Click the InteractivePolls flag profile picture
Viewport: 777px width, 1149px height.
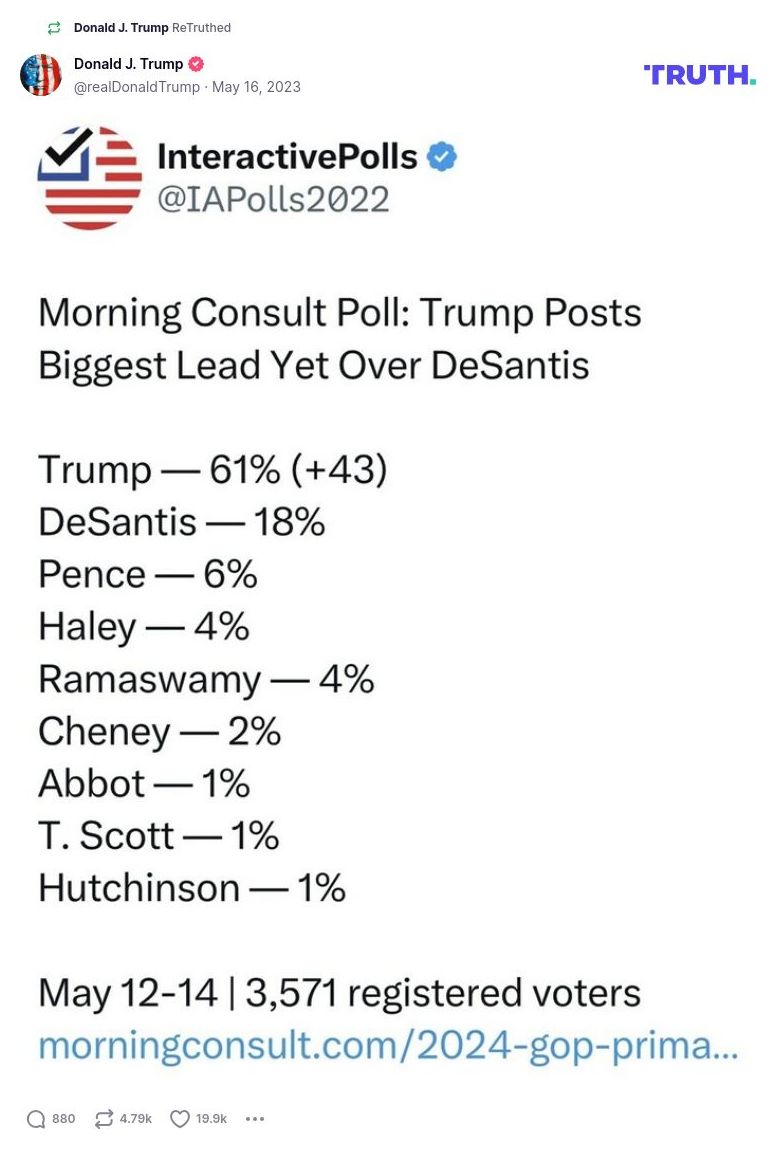[x=90, y=178]
